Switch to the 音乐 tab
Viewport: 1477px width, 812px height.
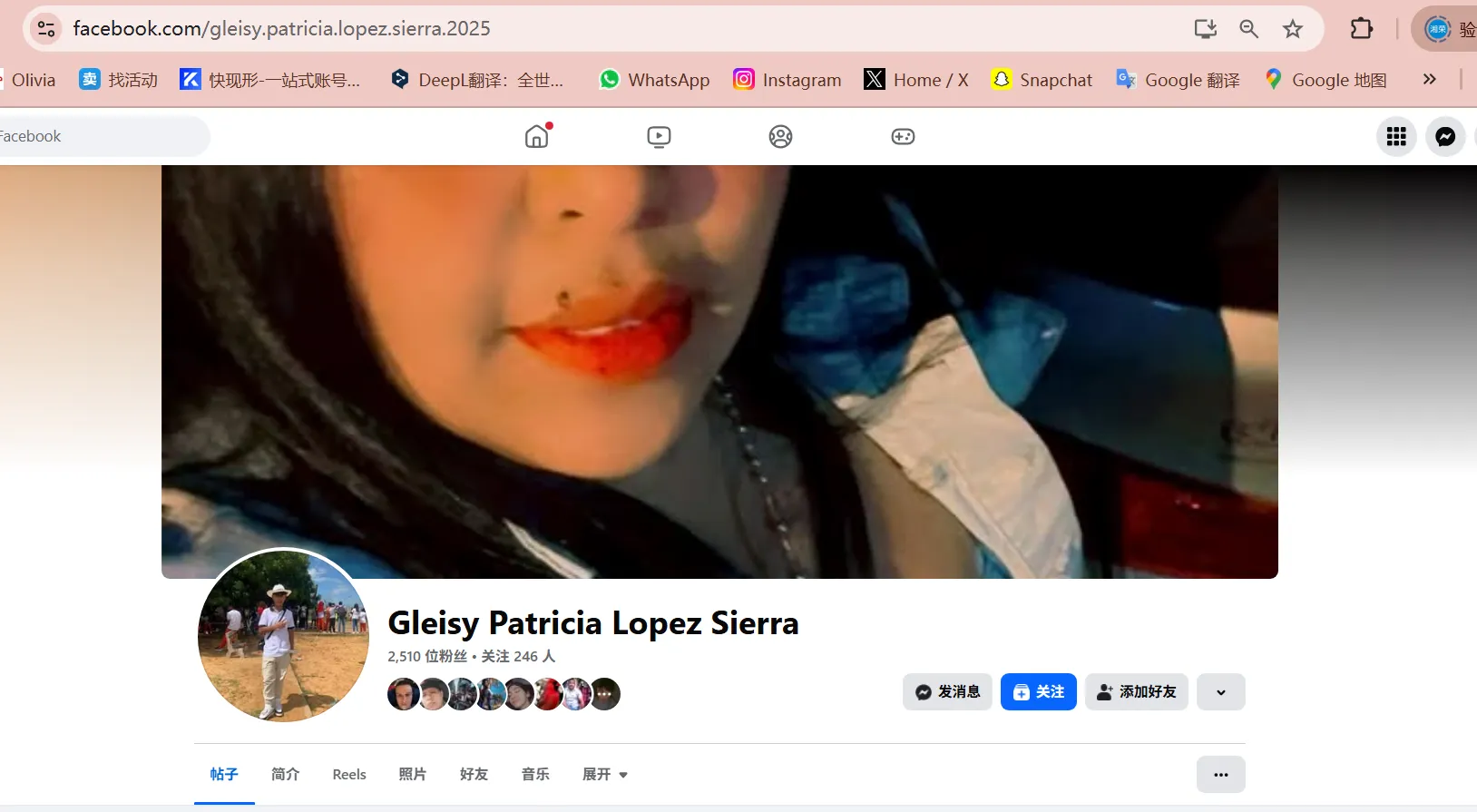tap(535, 774)
